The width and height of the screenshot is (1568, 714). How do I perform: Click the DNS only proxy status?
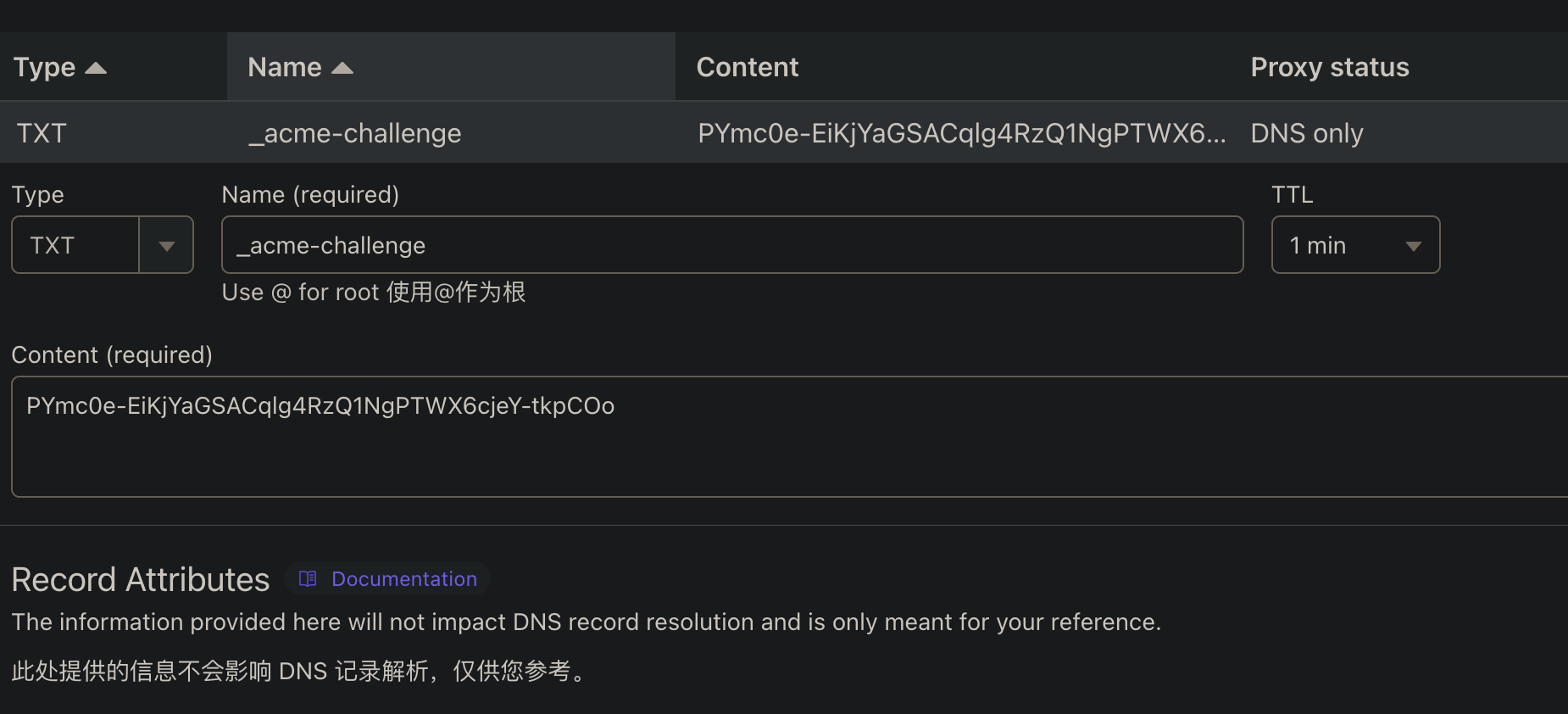1306,133
